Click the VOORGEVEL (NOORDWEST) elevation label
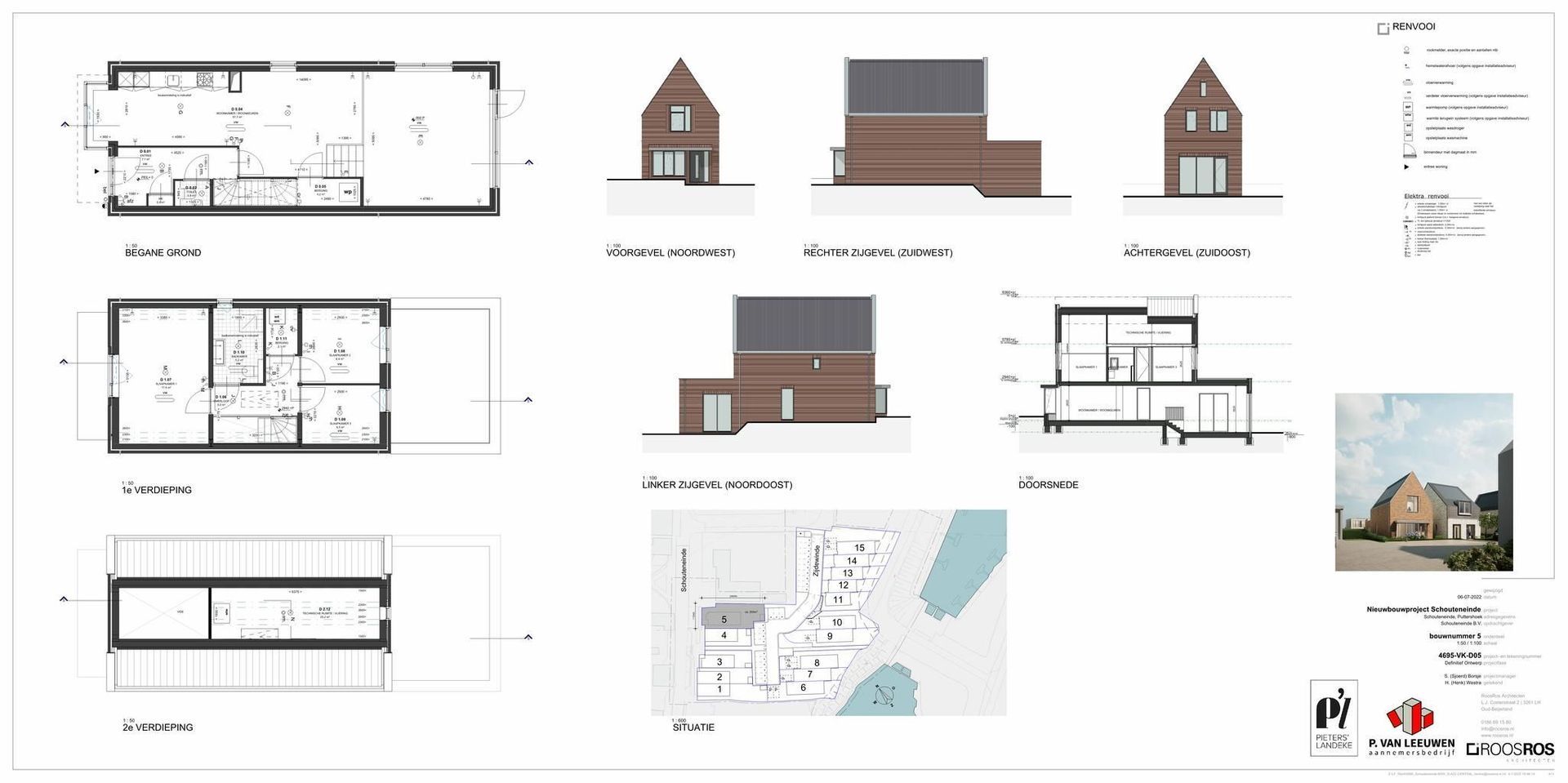This screenshot has width=1568, height=783. coord(670,253)
